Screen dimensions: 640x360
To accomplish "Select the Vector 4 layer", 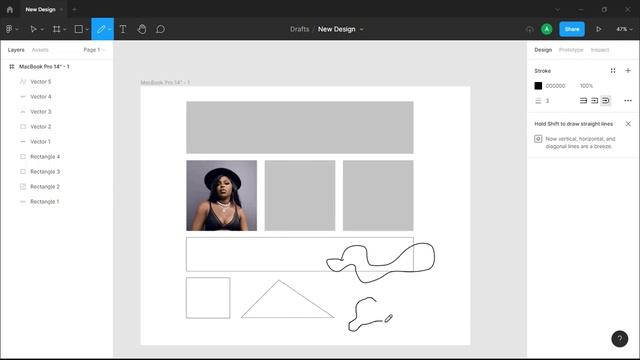I will point(40,97).
